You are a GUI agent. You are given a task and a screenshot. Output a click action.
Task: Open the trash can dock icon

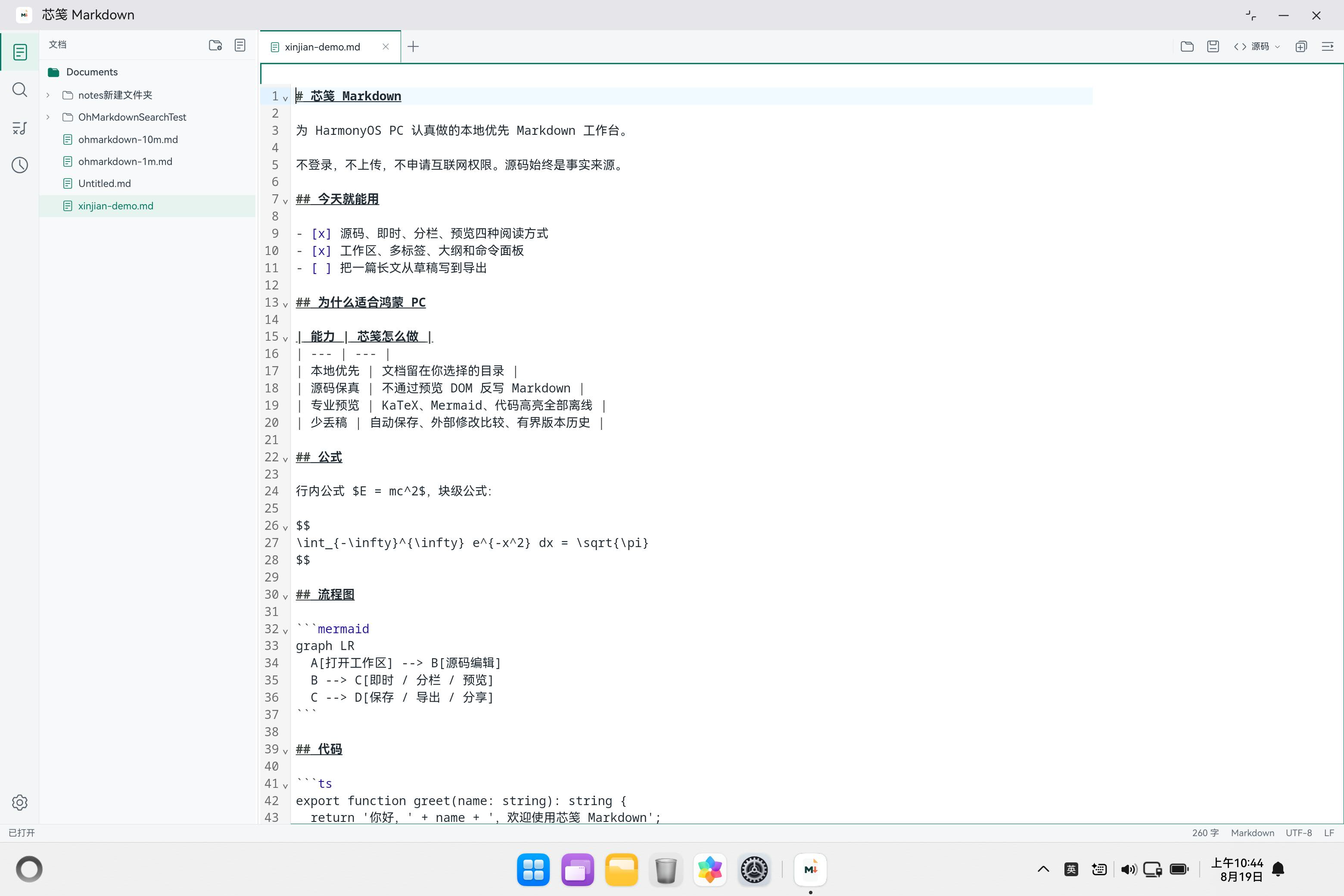[x=666, y=870]
